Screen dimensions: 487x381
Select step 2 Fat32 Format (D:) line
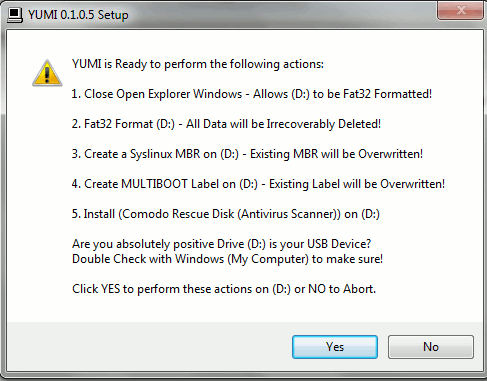(226, 124)
